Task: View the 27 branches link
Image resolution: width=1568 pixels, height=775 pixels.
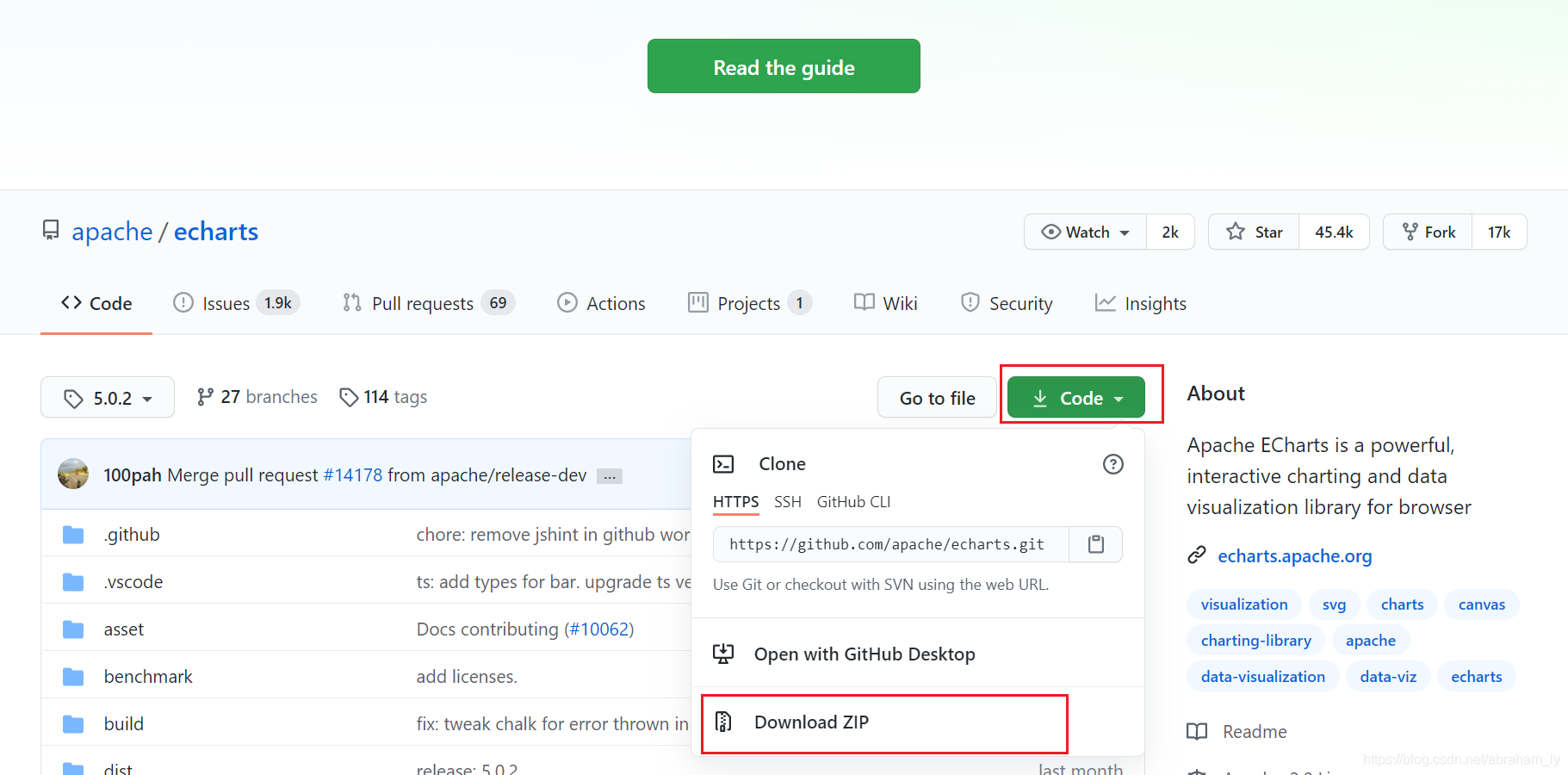Action: (x=257, y=397)
